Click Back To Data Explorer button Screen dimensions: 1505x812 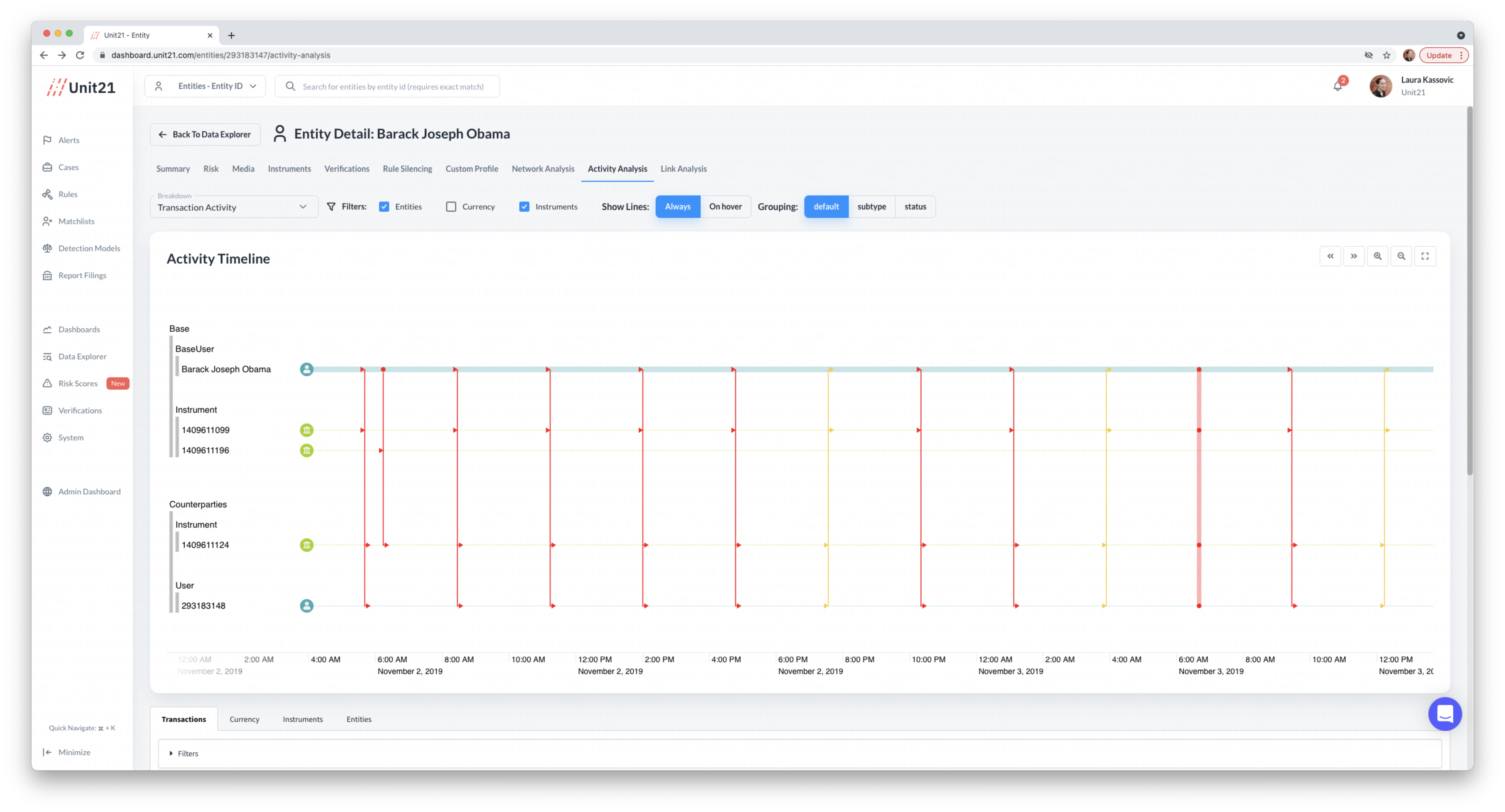[205, 134]
